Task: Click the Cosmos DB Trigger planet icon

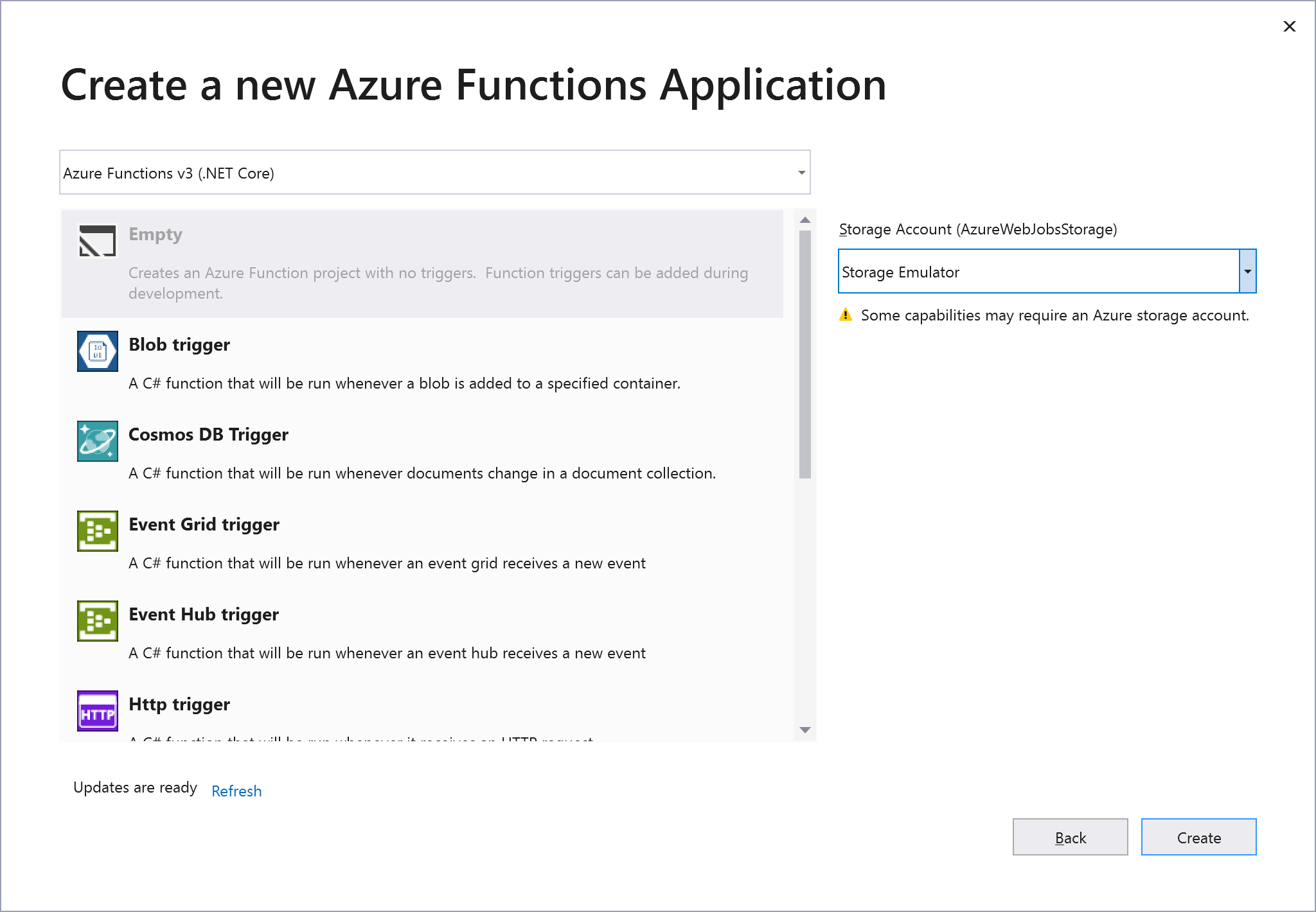Action: tap(96, 441)
